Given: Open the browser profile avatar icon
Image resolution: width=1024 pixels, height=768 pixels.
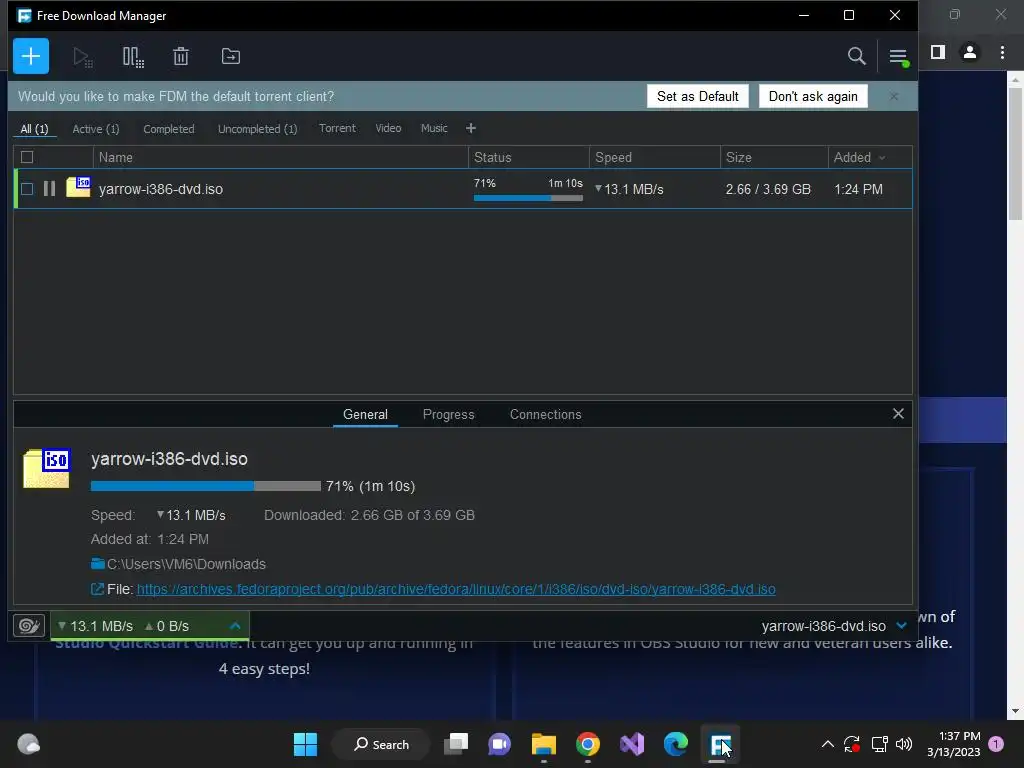Looking at the screenshot, I should 970,52.
